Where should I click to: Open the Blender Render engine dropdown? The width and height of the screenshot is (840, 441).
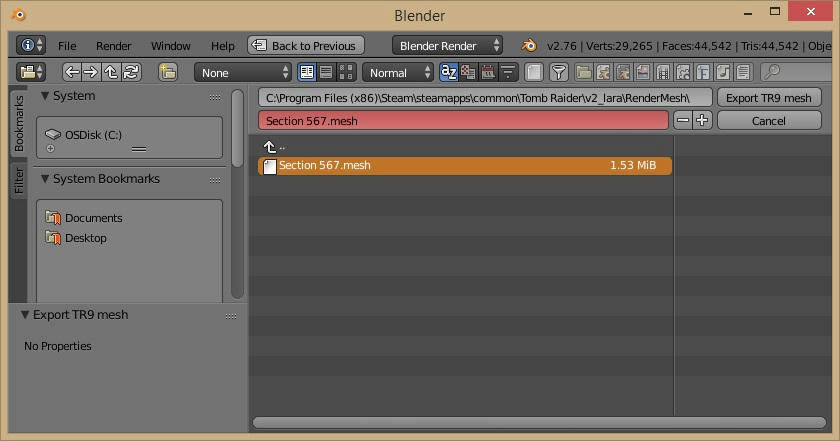tap(447, 46)
